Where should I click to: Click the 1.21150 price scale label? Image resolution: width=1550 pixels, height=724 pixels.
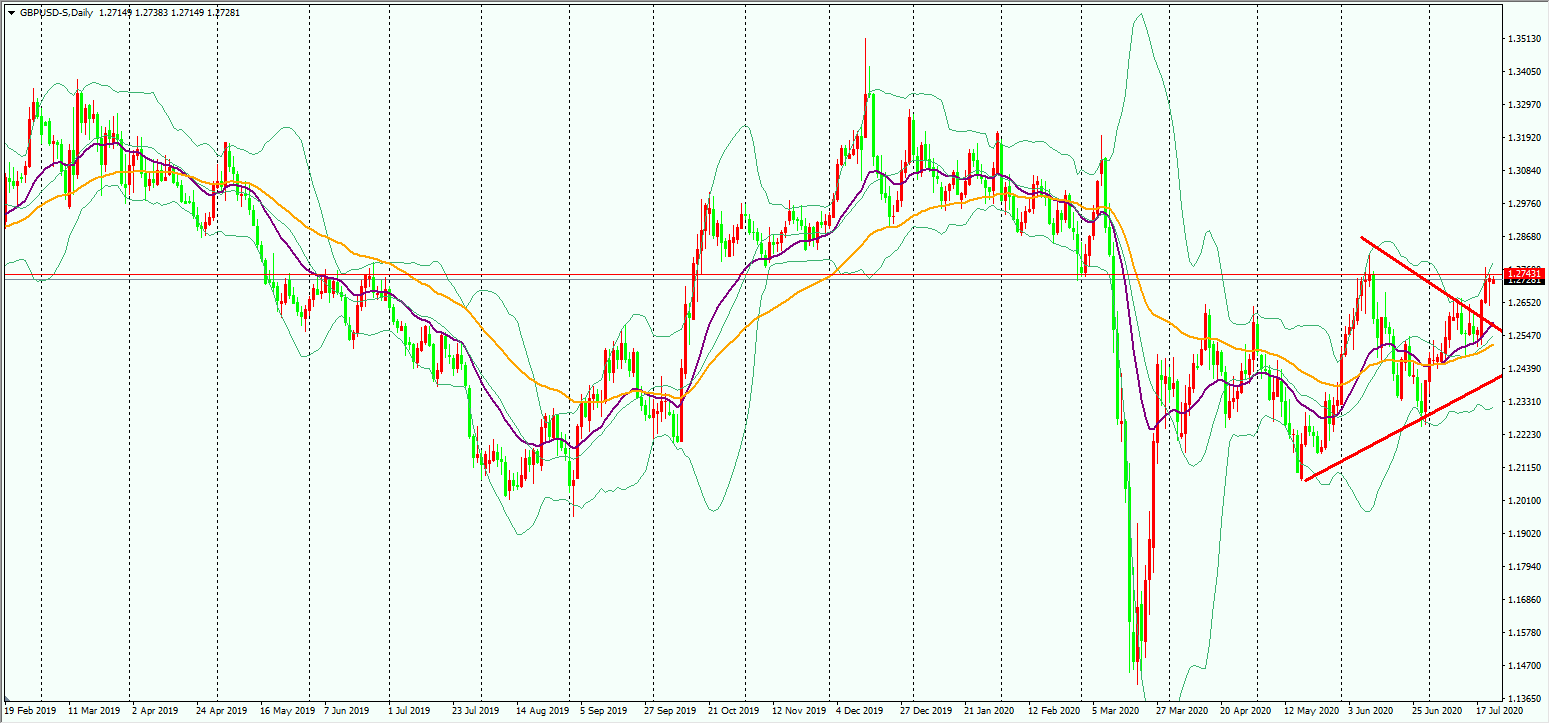[1523, 468]
